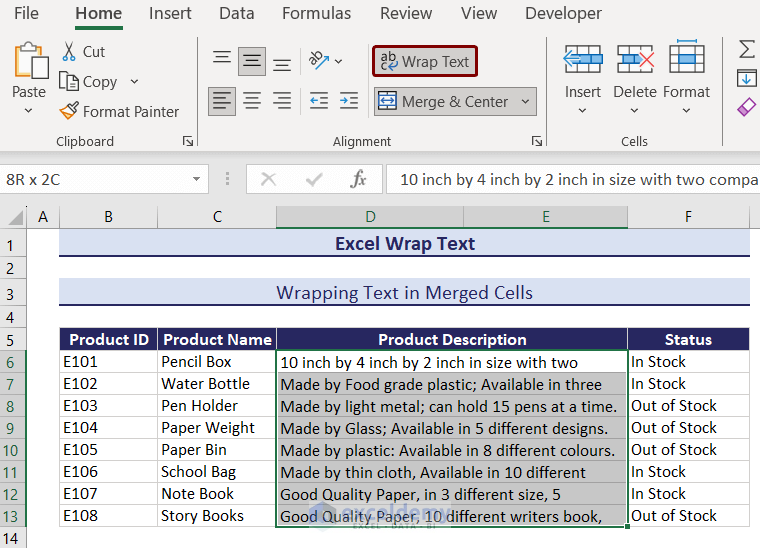Image resolution: width=760 pixels, height=548 pixels.
Task: Click the Fill down icon
Action: (x=746, y=78)
